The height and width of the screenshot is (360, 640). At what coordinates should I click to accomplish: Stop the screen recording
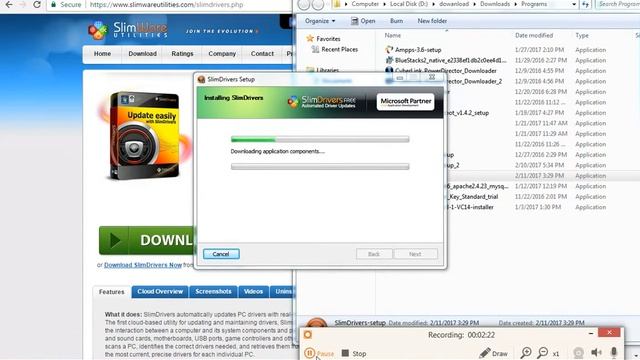pyautogui.click(x=353, y=353)
